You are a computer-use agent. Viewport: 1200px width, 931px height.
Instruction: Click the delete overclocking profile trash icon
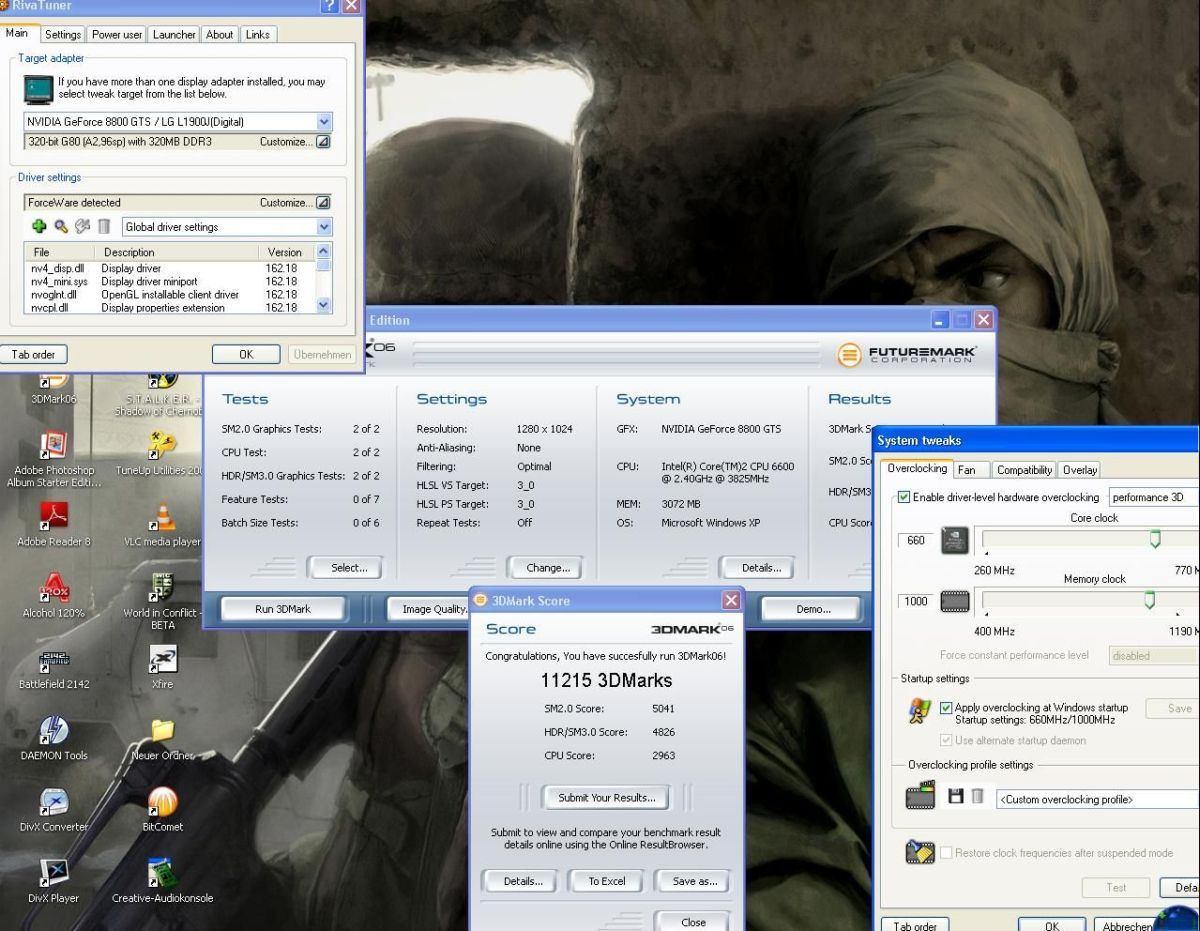977,797
